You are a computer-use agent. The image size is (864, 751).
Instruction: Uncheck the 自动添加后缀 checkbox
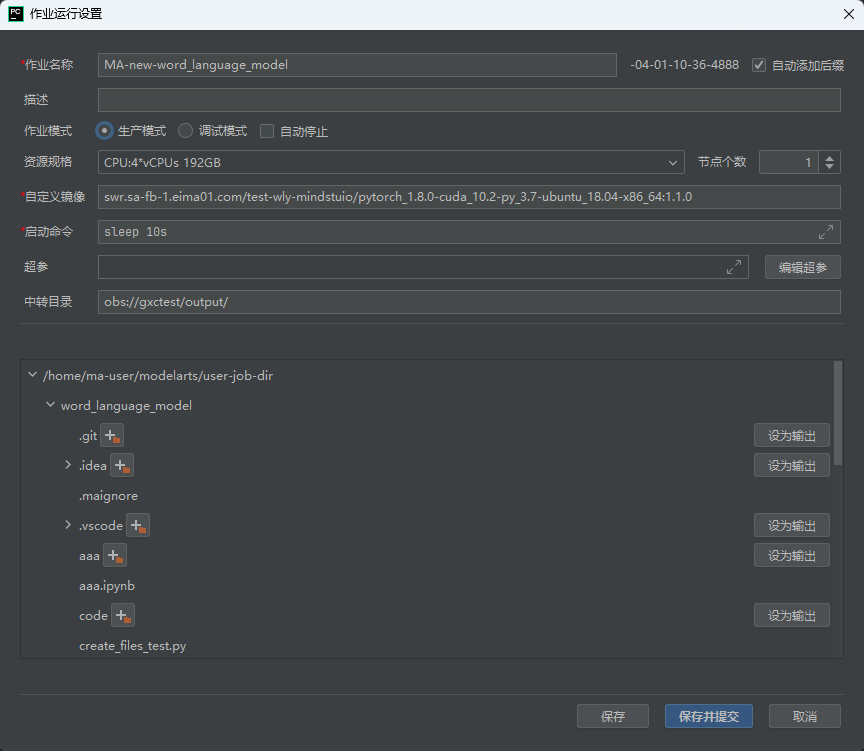(759, 65)
